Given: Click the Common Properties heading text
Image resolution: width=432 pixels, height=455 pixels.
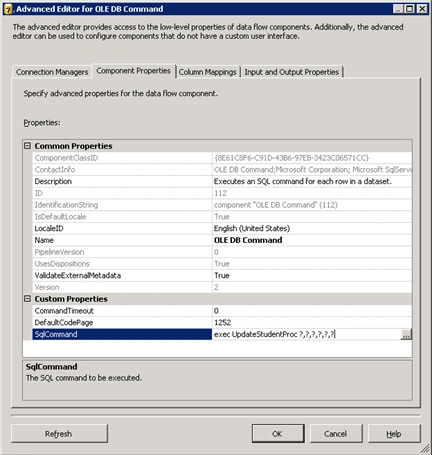Looking at the screenshot, I should (x=73, y=146).
